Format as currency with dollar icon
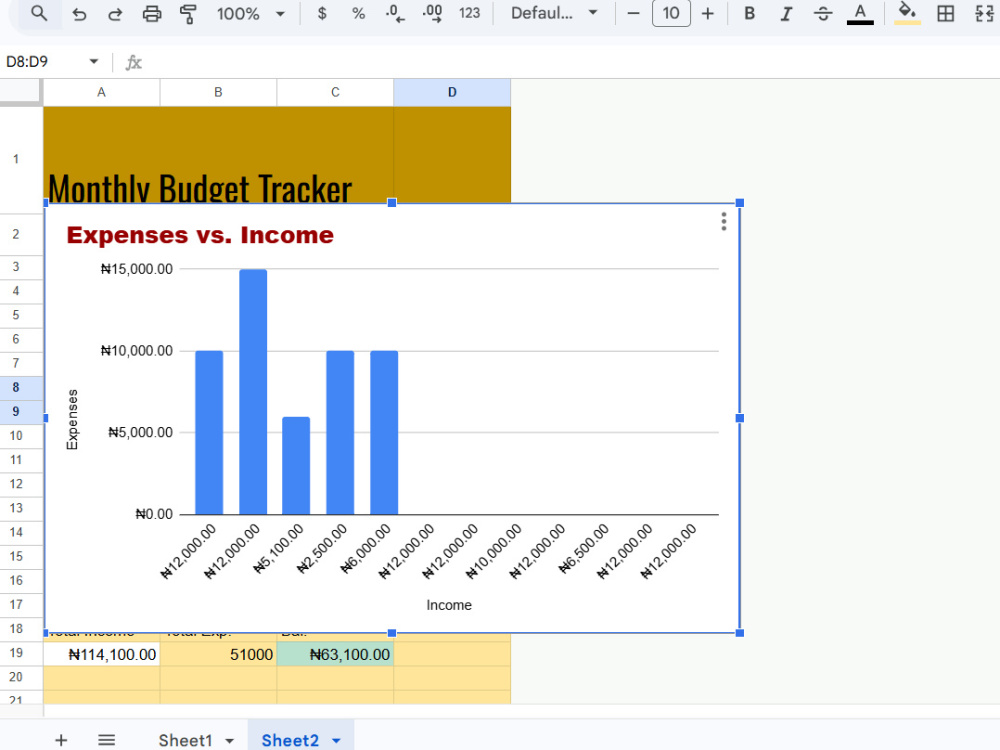 [x=322, y=13]
